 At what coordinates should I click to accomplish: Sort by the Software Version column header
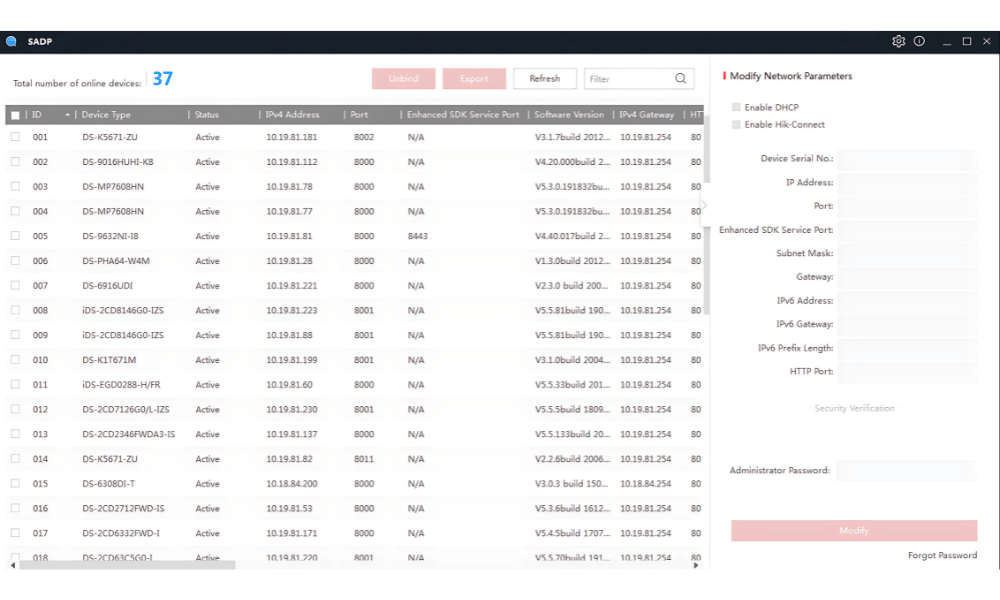point(569,115)
